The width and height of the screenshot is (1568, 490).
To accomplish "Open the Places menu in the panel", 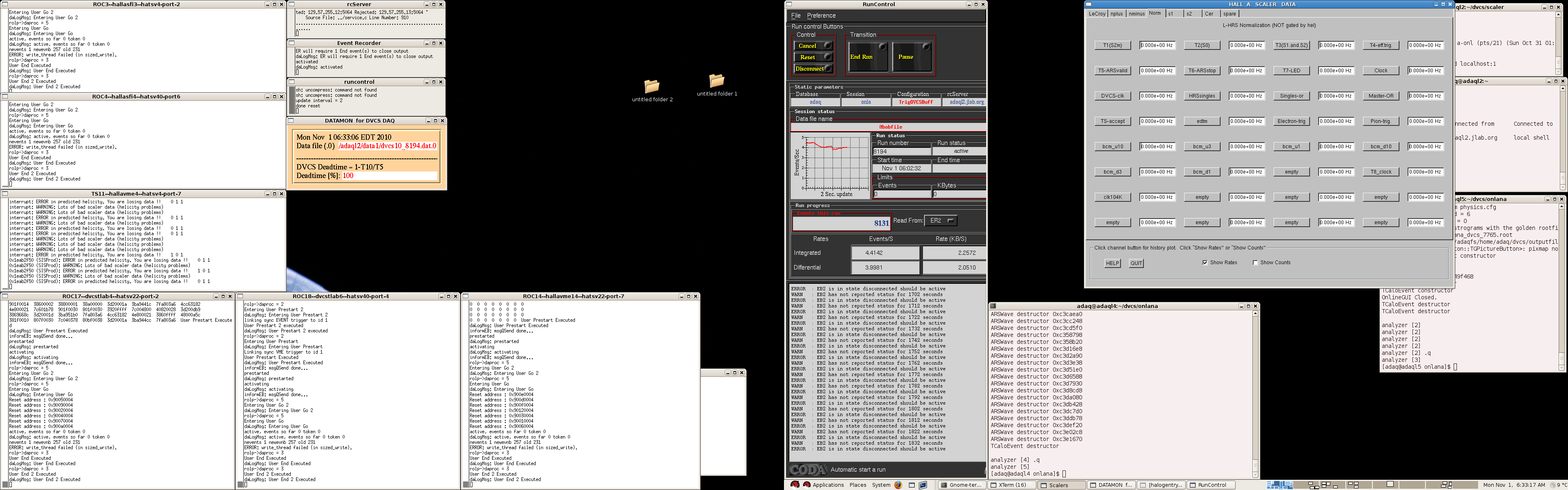I will pos(857,485).
